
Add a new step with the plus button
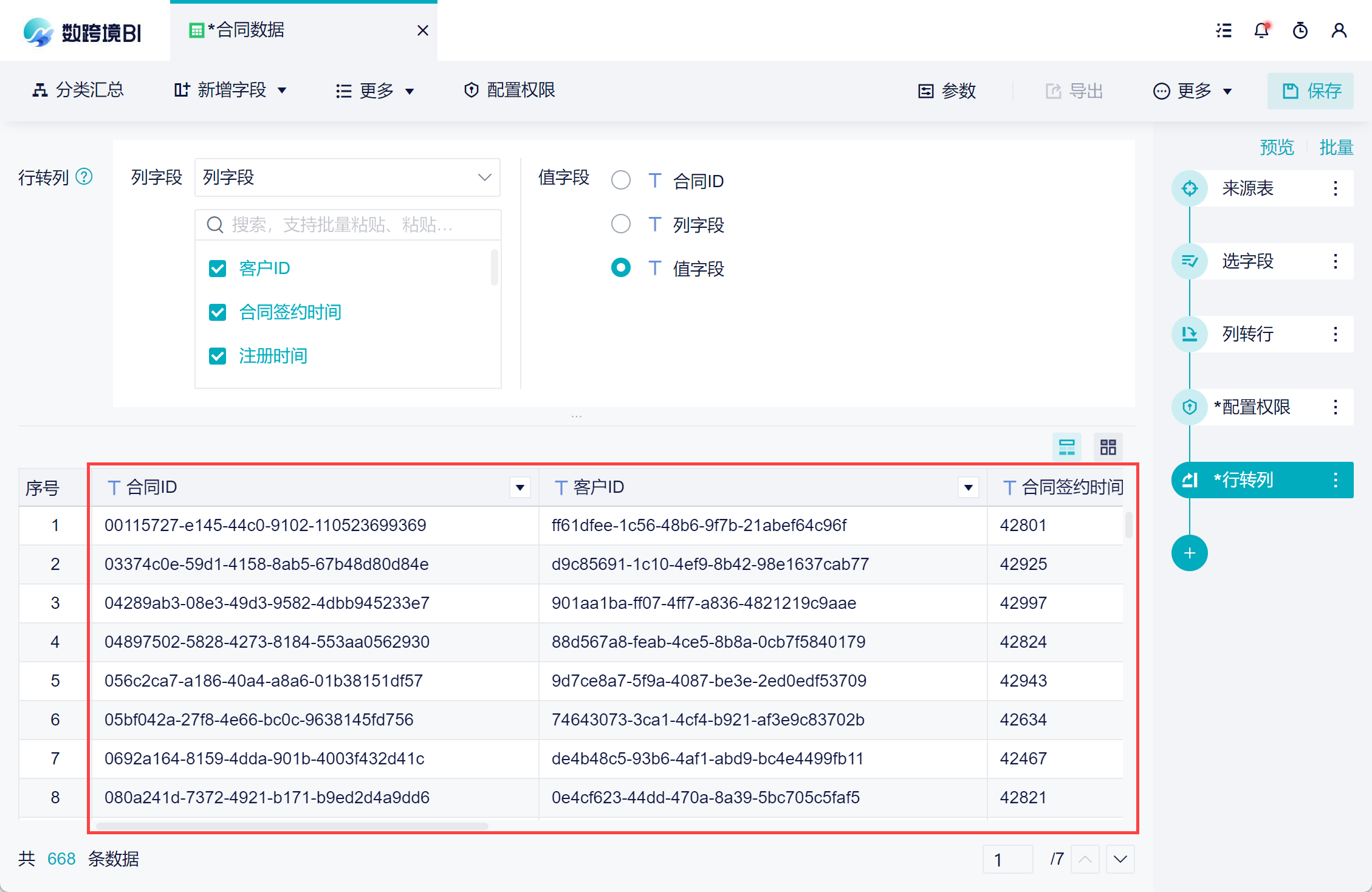[x=1190, y=553]
